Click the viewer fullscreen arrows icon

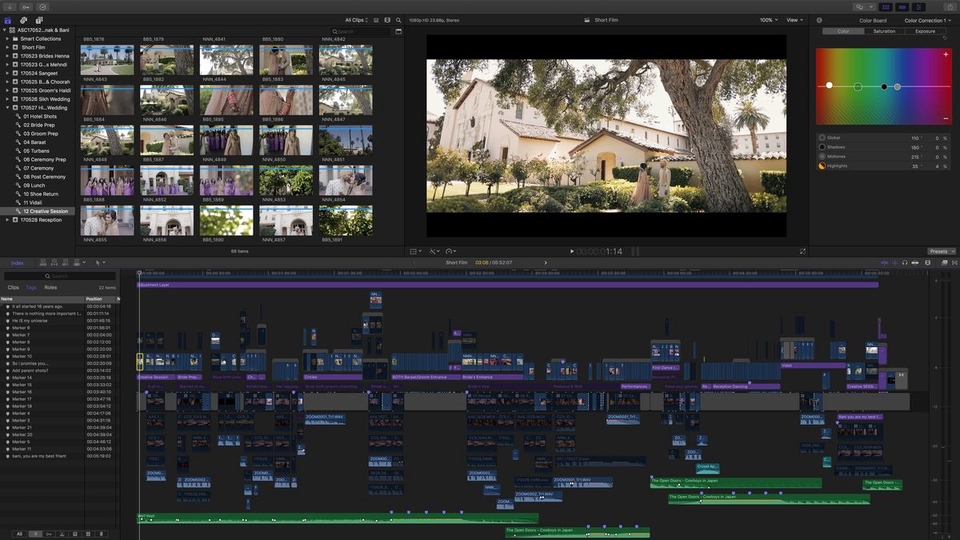803,251
